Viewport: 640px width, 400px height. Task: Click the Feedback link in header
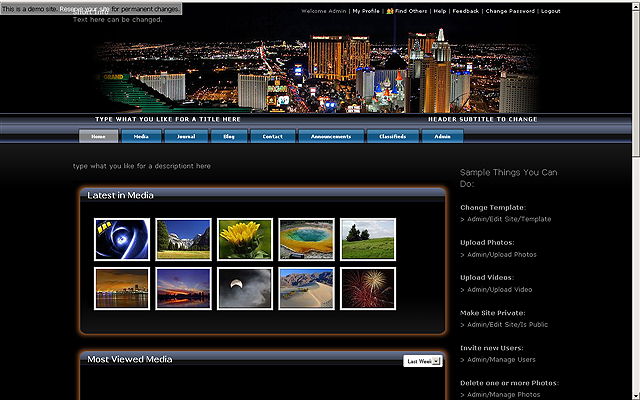coord(465,11)
